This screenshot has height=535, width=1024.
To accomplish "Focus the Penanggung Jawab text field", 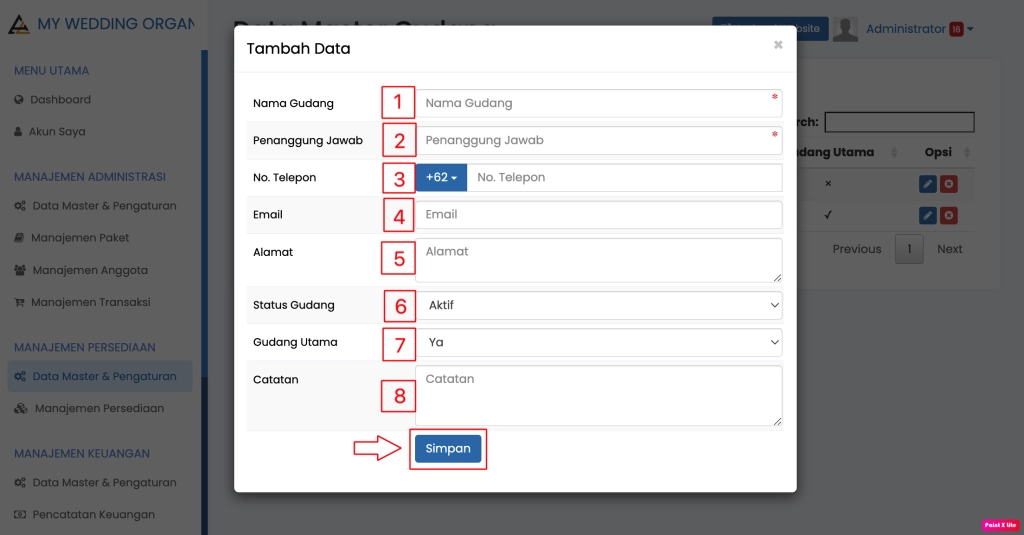I will tap(598, 140).
